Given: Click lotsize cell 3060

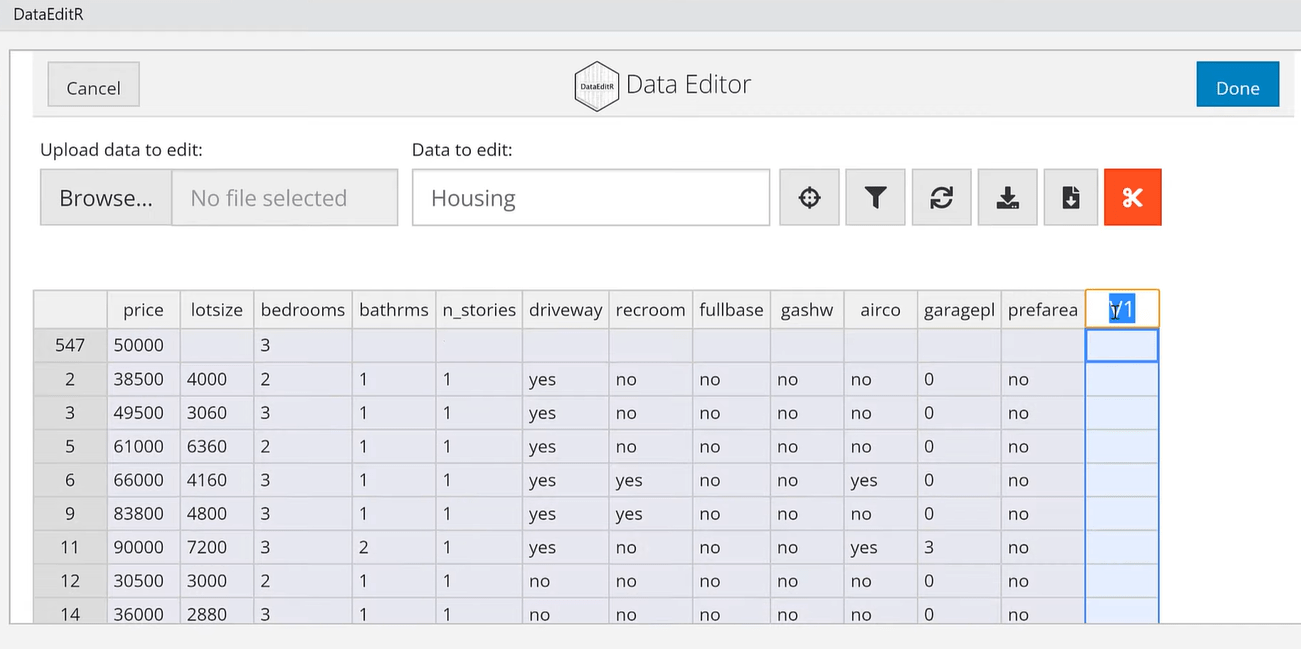Looking at the screenshot, I should pos(217,413).
